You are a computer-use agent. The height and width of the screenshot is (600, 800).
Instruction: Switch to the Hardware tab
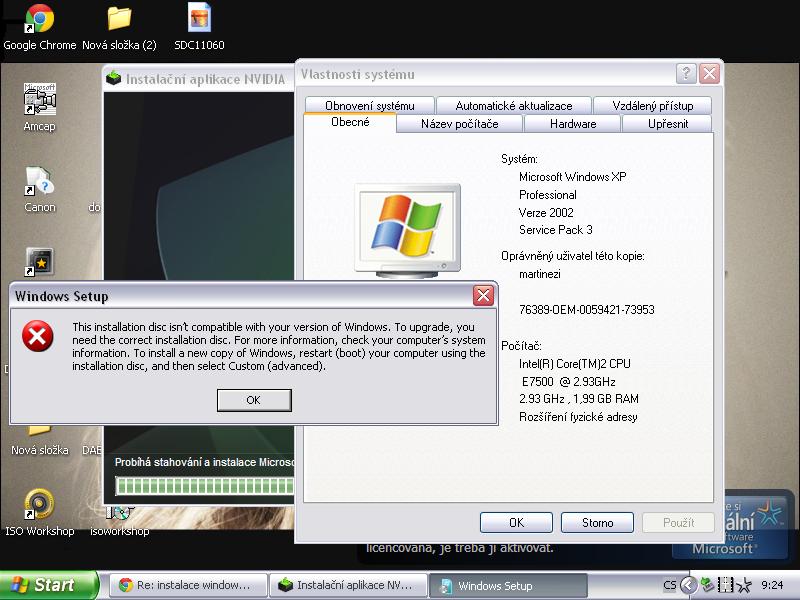point(572,123)
